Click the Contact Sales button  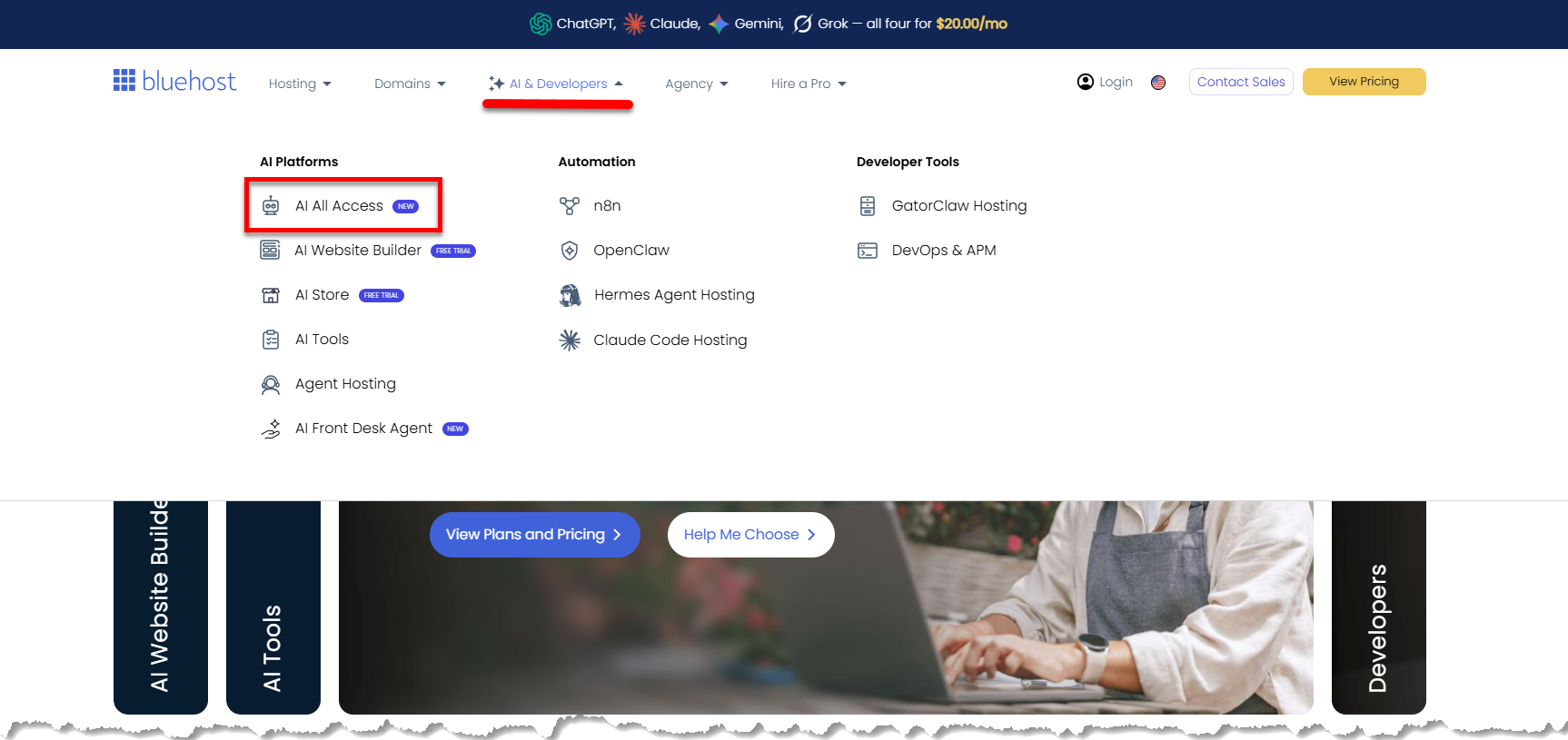(1241, 82)
